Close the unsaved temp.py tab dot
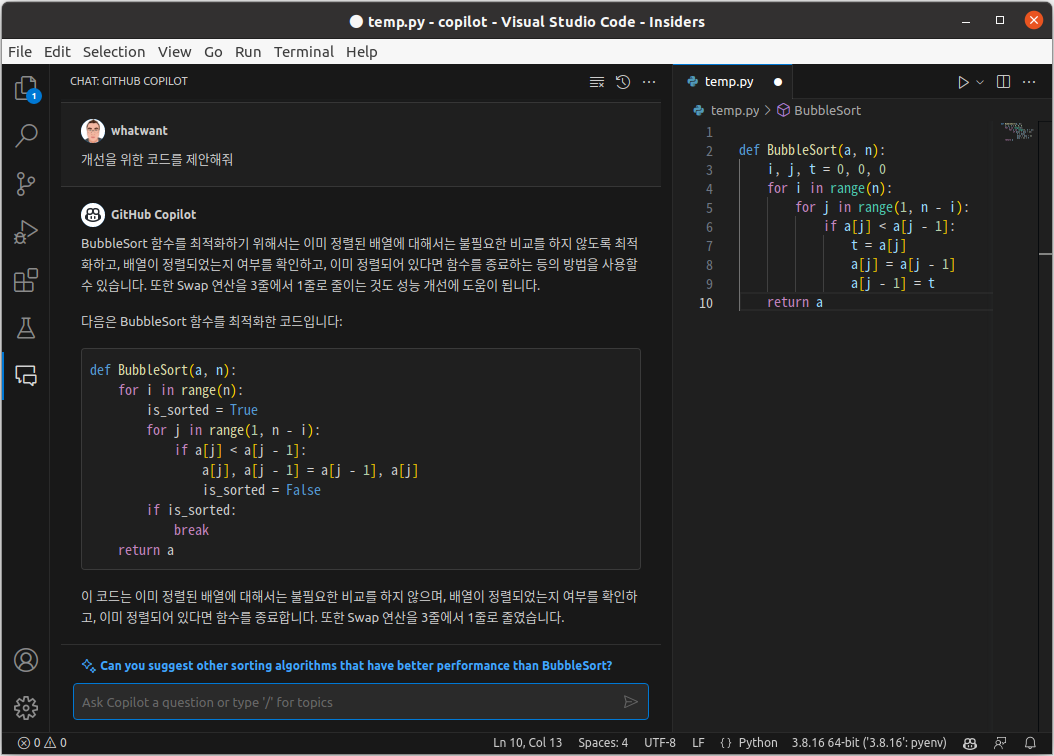Viewport: 1054px width, 756px height. tap(778, 82)
